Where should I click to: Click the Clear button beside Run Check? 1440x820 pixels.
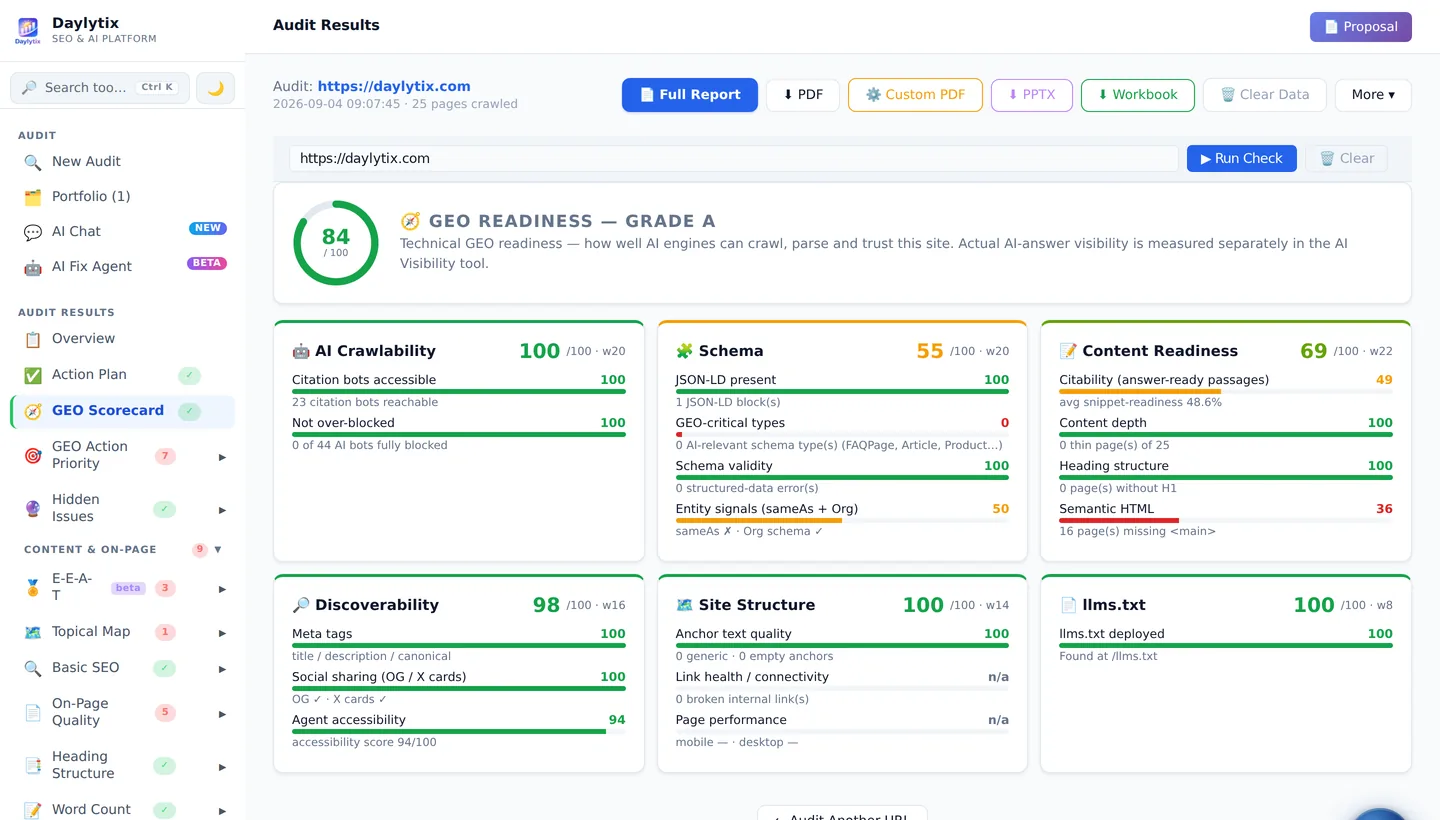click(1346, 159)
